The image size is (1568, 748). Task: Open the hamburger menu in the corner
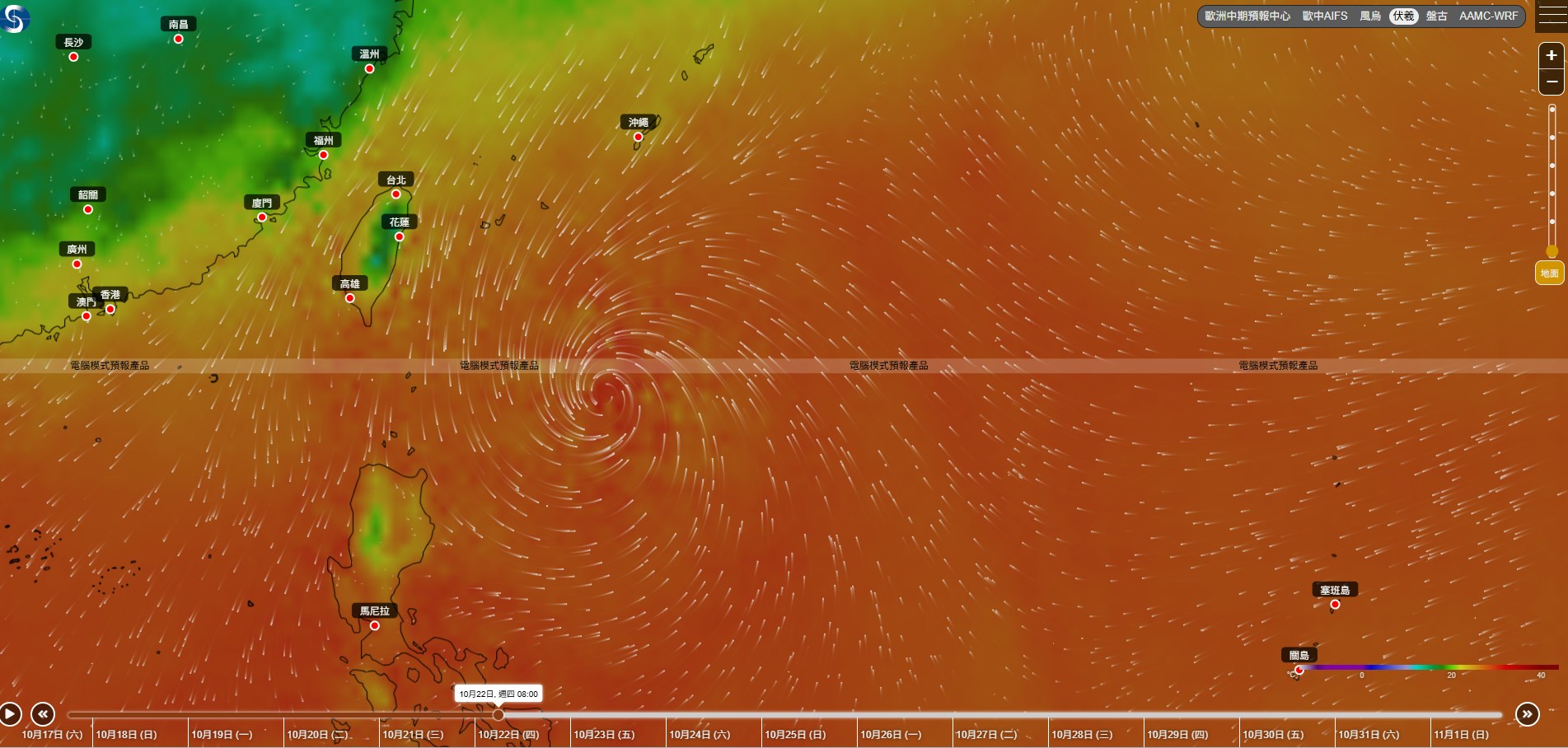point(1552,16)
